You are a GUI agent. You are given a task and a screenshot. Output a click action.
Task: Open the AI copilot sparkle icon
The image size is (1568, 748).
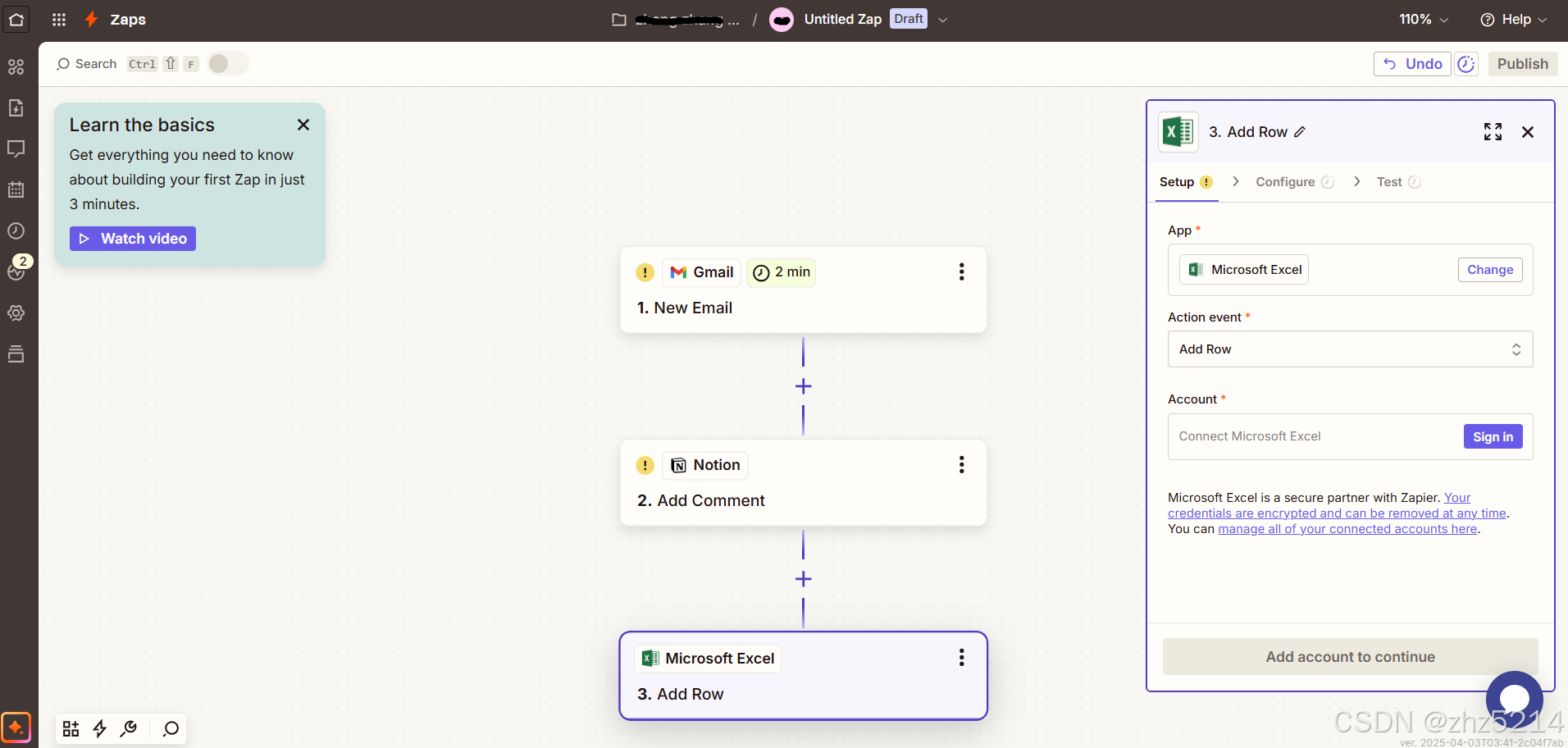16,727
